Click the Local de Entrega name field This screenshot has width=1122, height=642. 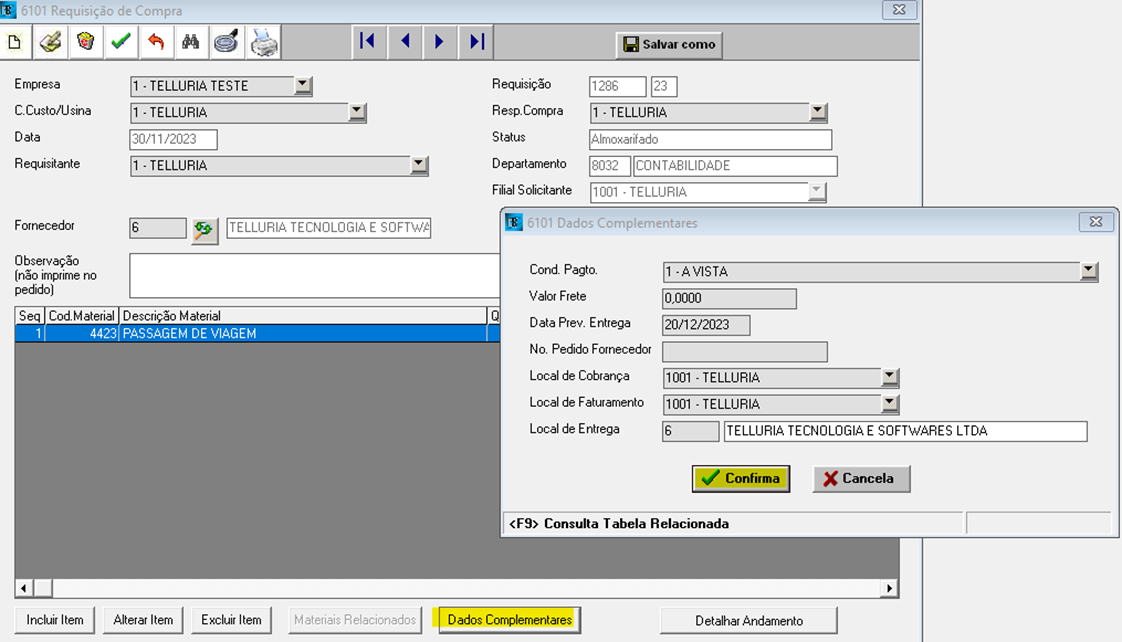click(x=905, y=431)
